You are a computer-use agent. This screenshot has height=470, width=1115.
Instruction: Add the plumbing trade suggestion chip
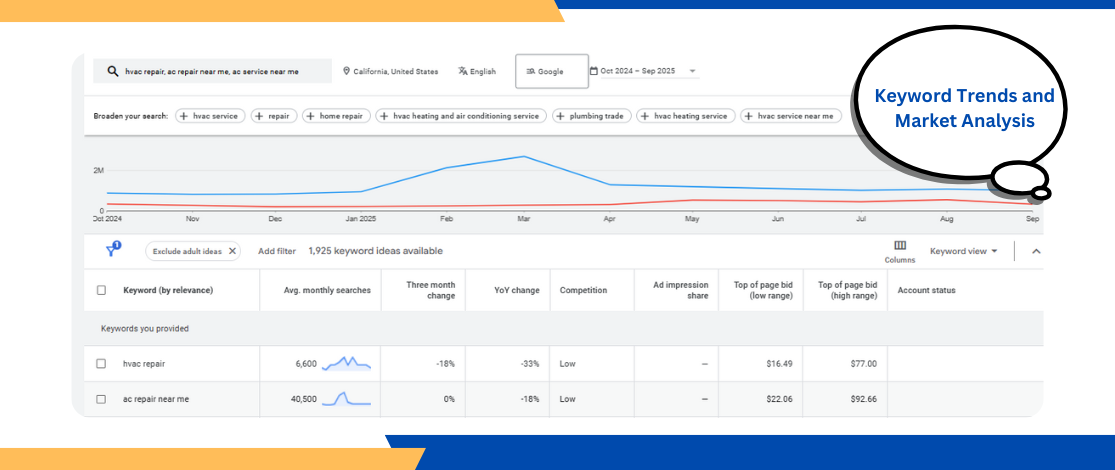click(590, 116)
